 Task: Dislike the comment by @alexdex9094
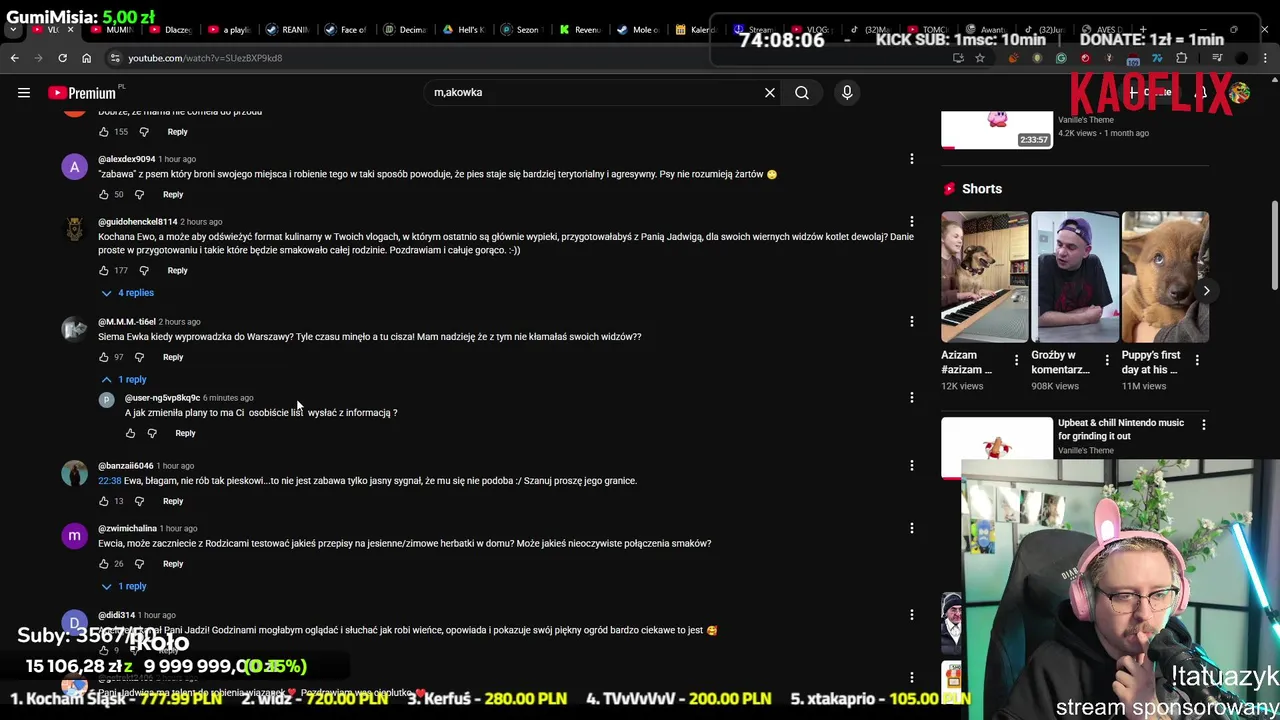pos(139,195)
